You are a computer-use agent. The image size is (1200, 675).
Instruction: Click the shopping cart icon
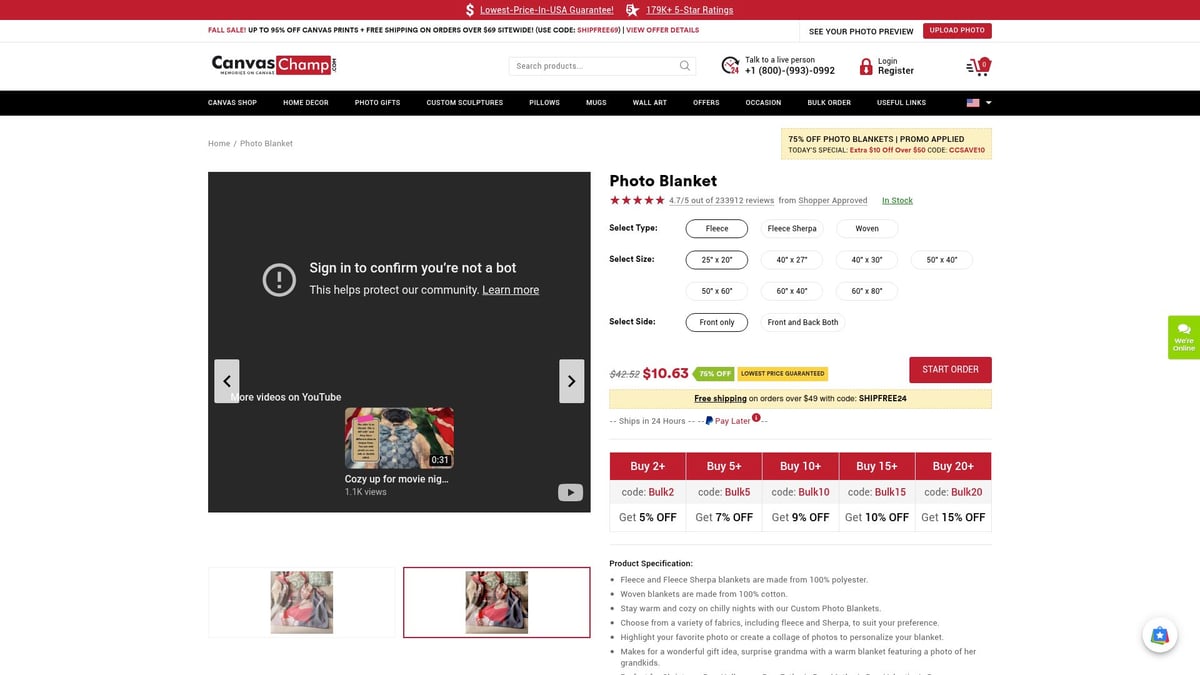tap(978, 66)
